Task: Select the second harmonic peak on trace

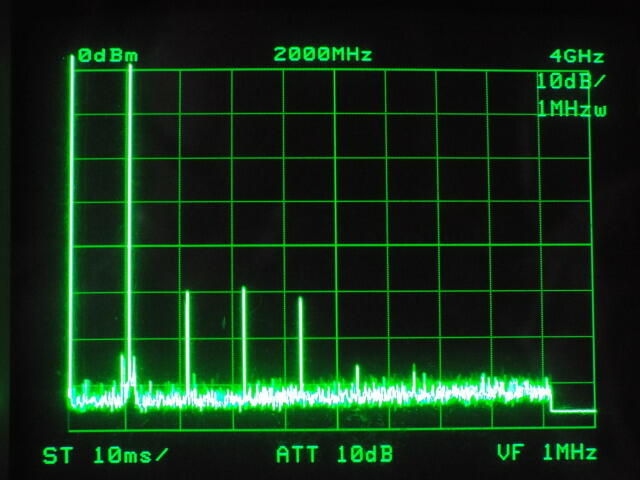Action: coord(187,330)
